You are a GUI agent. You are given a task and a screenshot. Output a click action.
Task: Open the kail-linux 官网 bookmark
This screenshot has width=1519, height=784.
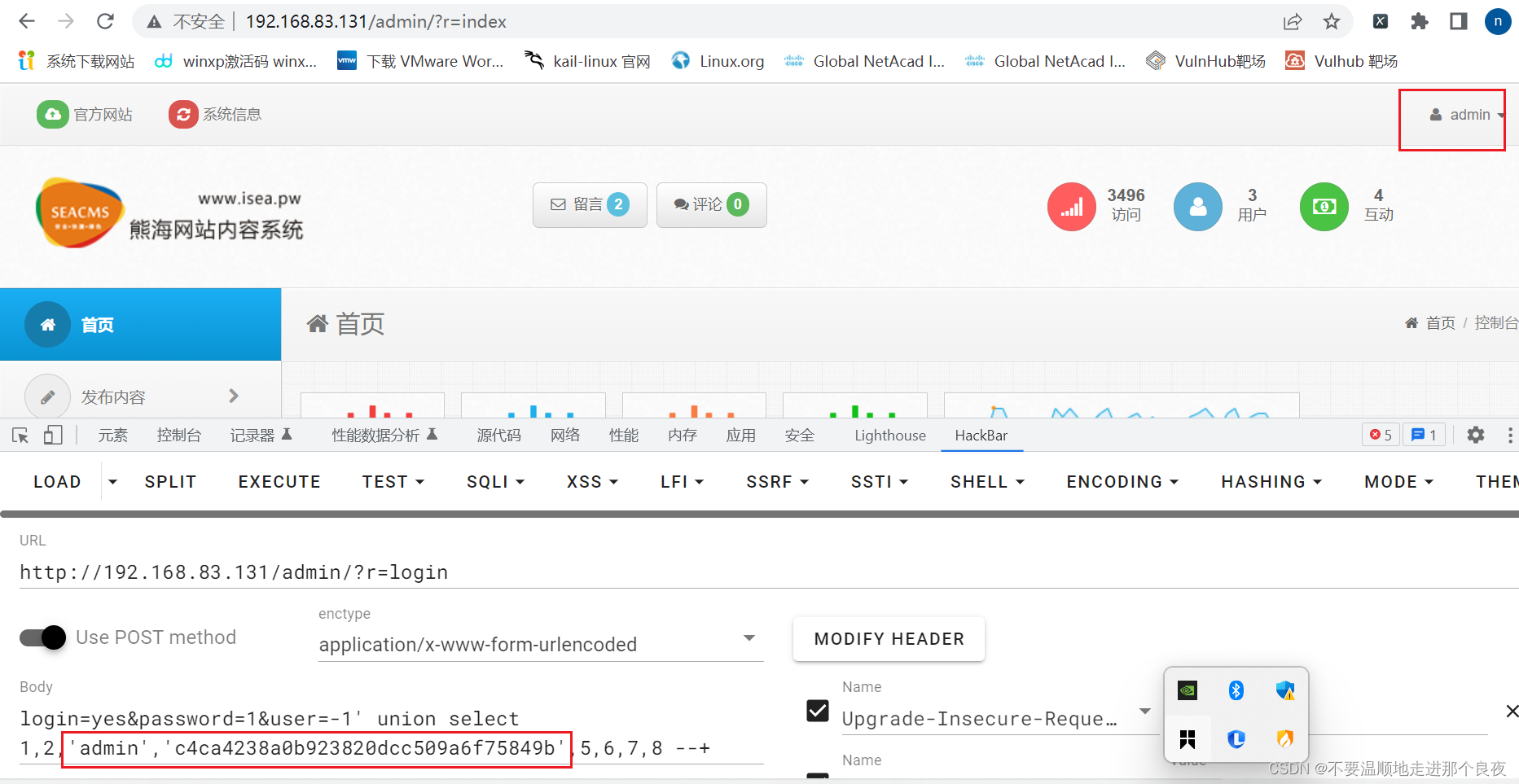[x=587, y=61]
